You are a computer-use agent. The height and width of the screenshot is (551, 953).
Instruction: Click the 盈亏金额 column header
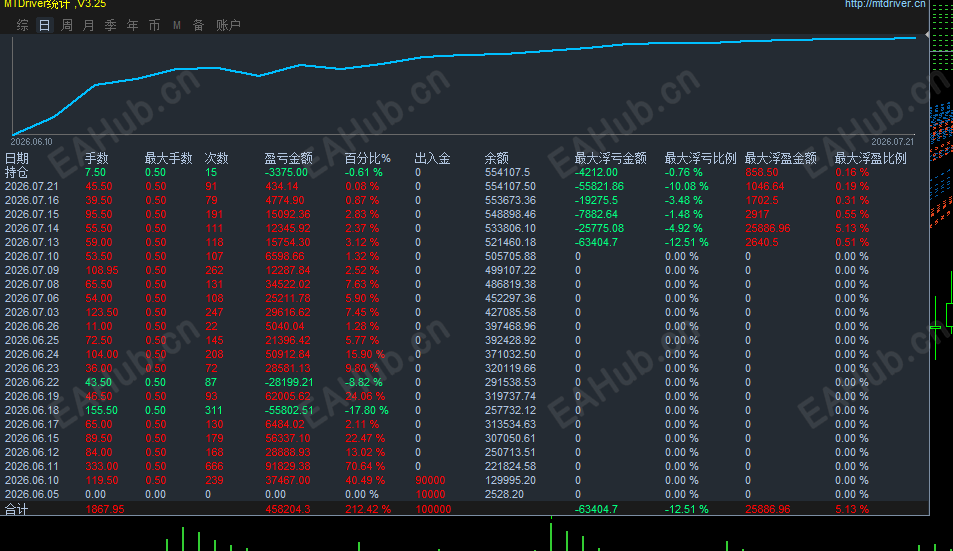click(x=289, y=159)
